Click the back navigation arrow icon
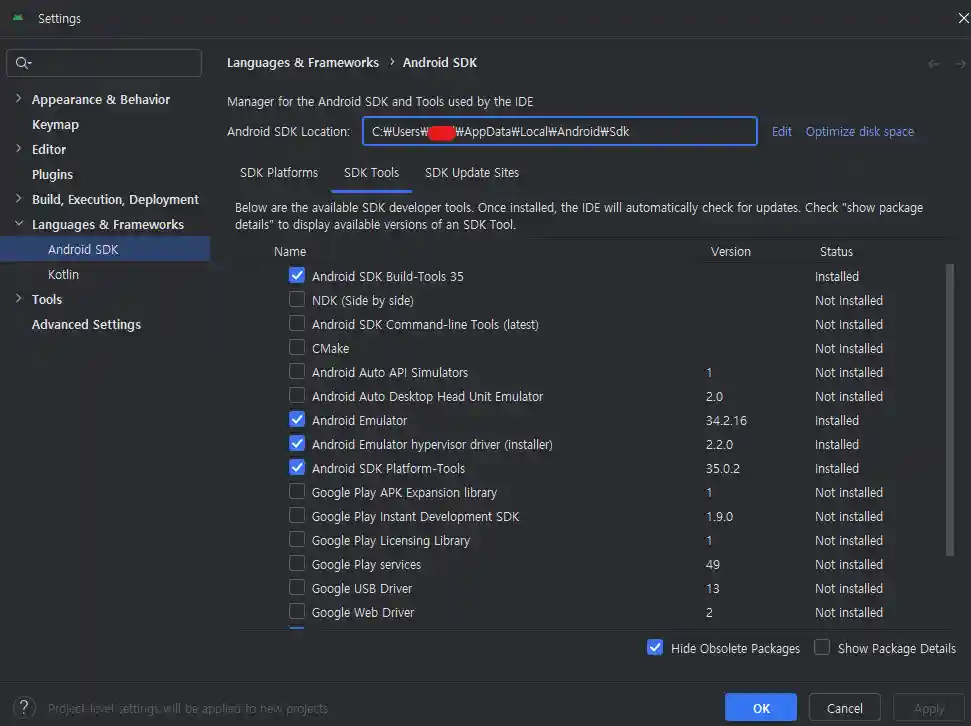 (x=934, y=63)
